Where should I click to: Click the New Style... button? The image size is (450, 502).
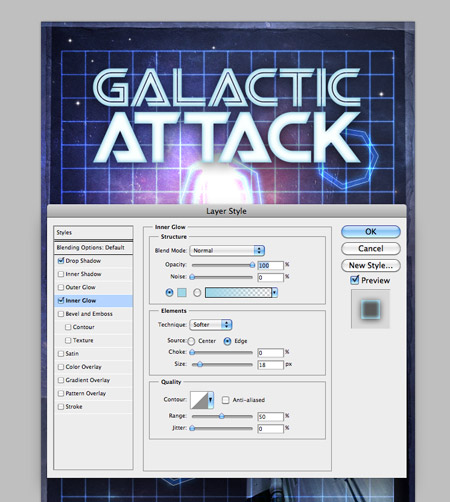pyautogui.click(x=371, y=265)
